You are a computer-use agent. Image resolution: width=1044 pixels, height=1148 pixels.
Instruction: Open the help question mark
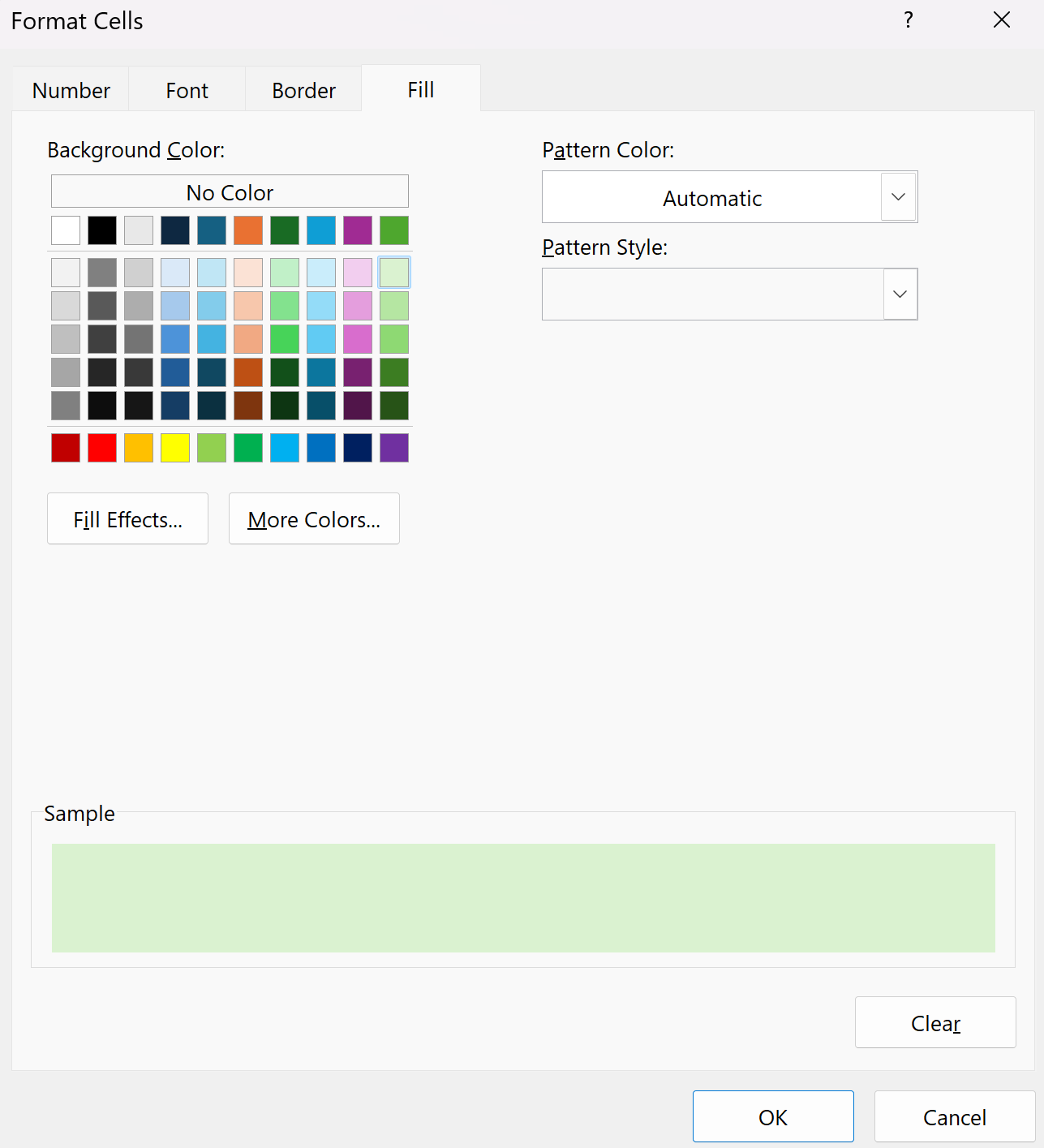coord(909,20)
